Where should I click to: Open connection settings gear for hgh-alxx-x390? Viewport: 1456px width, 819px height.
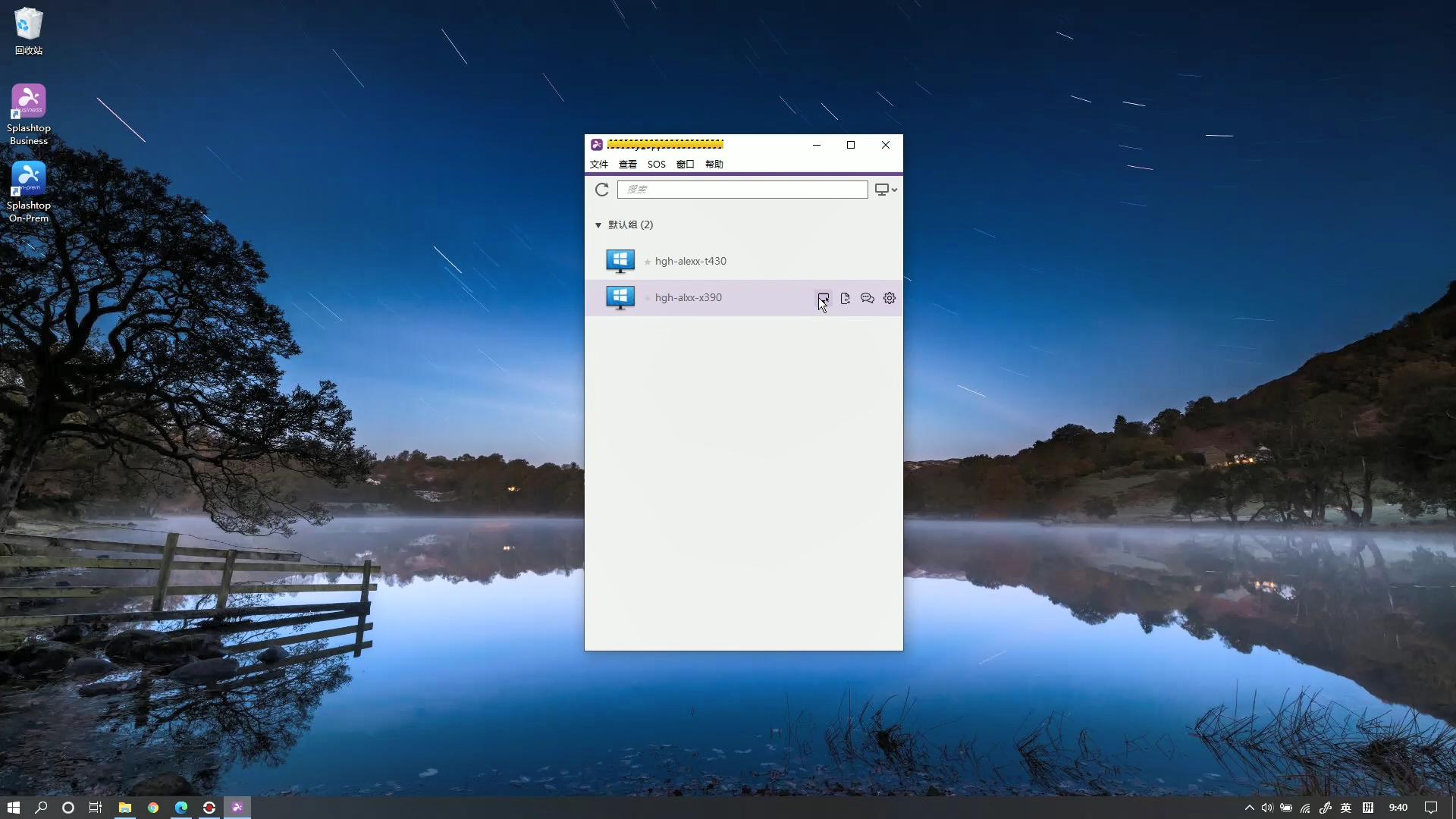coord(890,298)
